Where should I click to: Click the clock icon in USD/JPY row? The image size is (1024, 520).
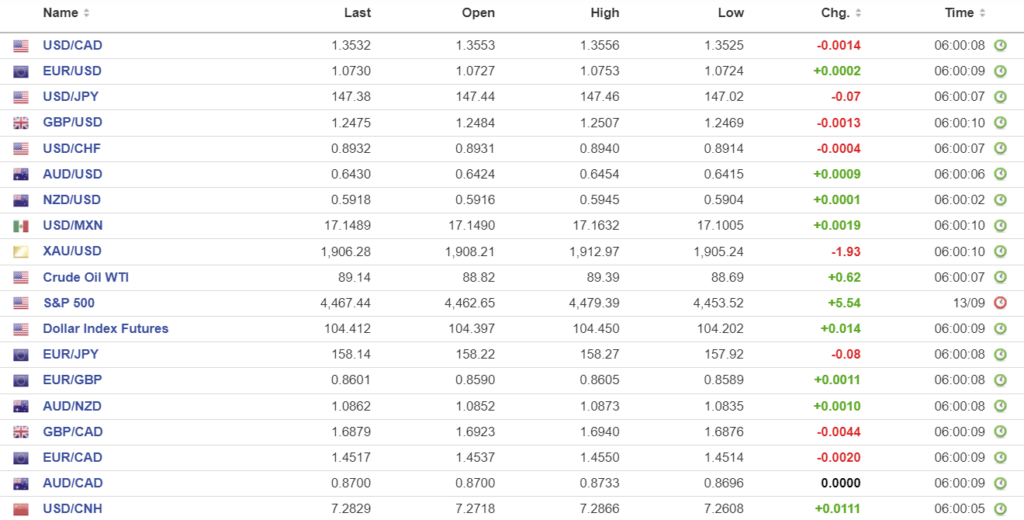[999, 97]
